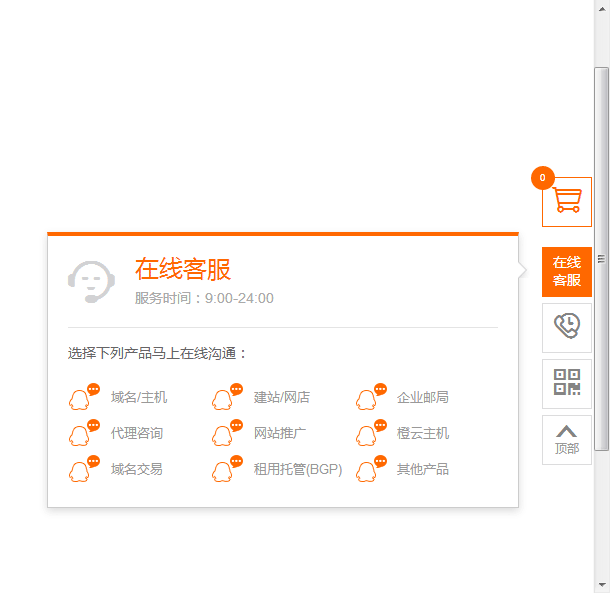
Task: Open the 企业邮局 chat link
Action: (x=423, y=397)
